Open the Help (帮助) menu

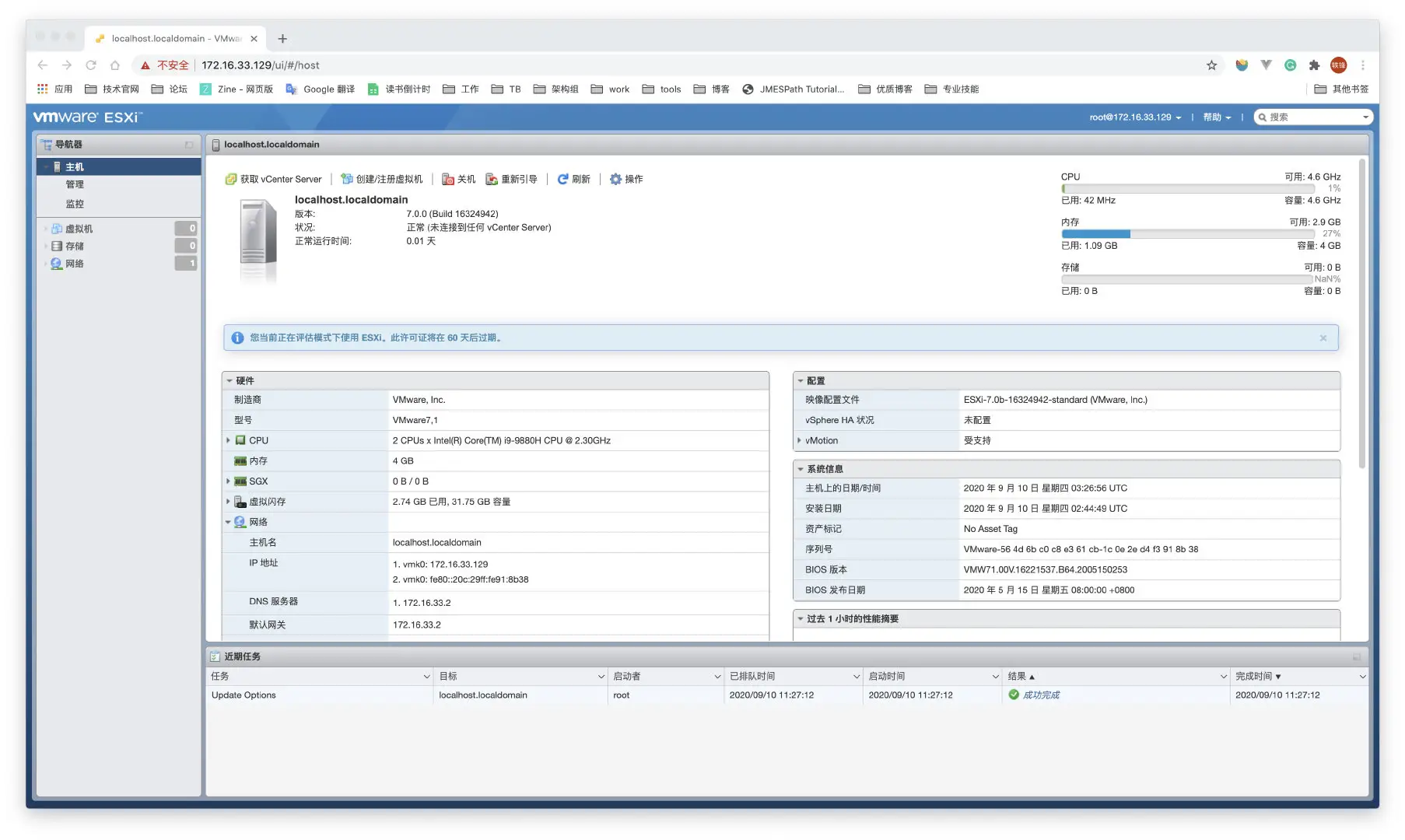1216,117
